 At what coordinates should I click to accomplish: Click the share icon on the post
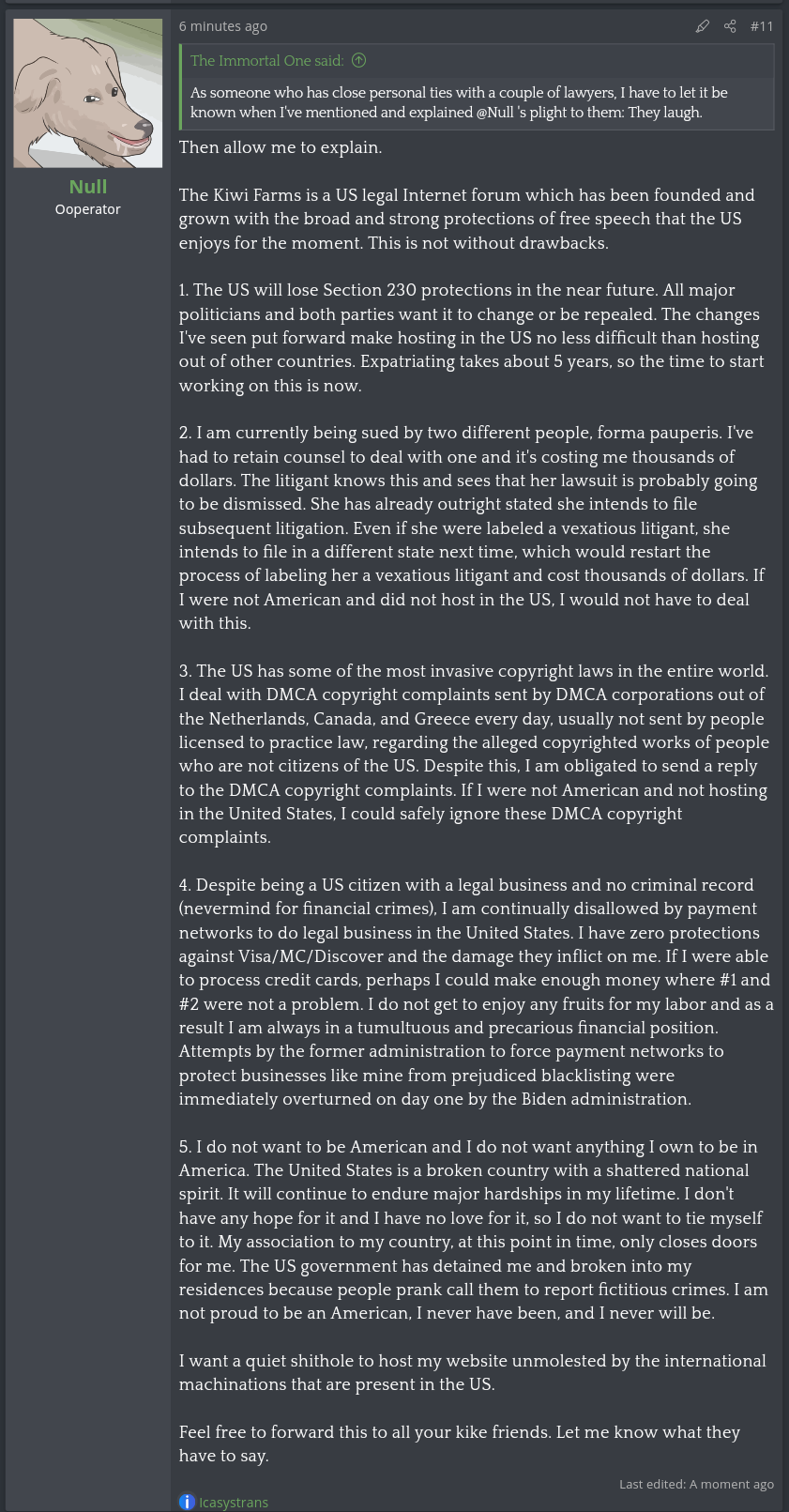[x=730, y=26]
